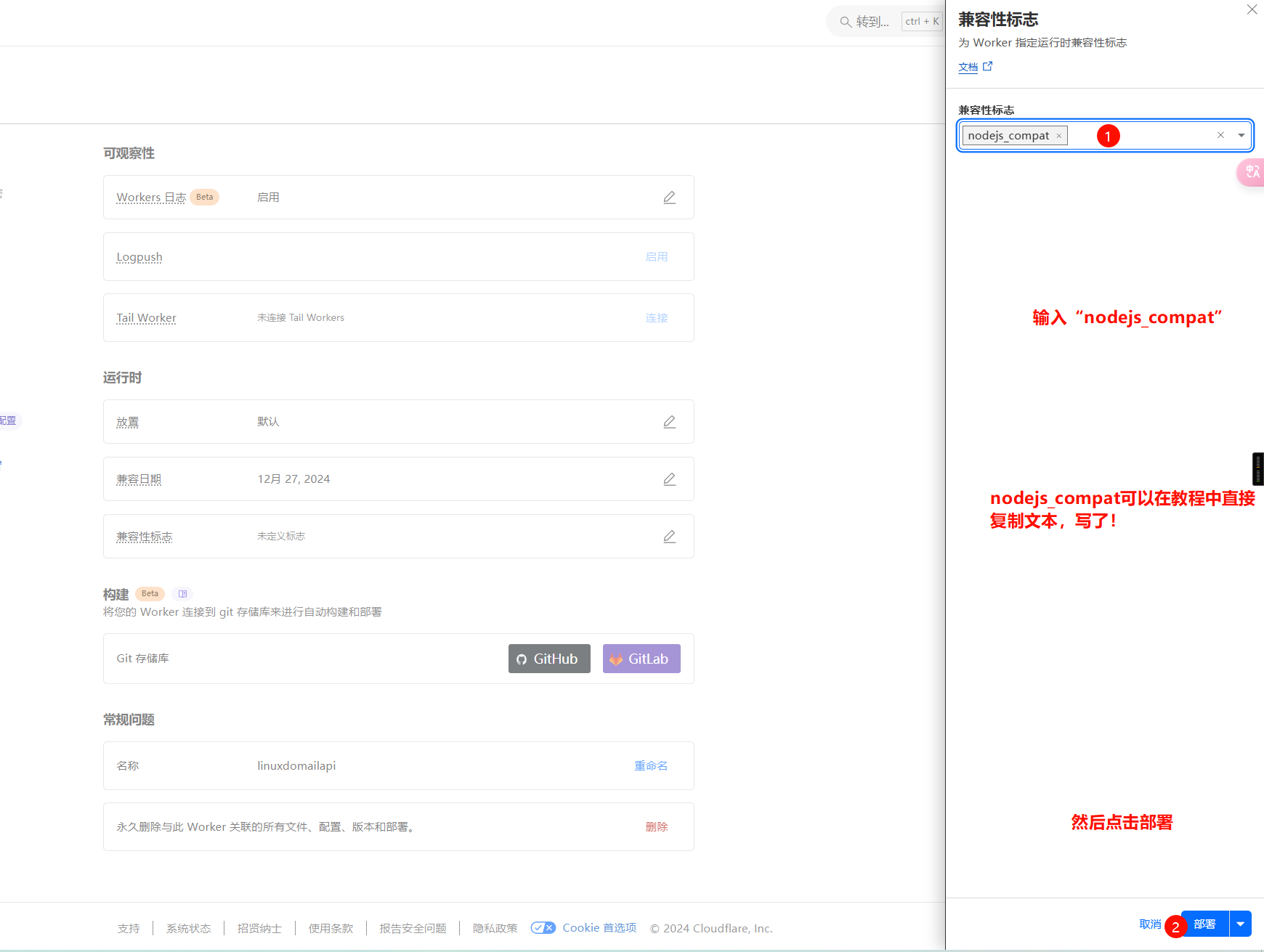Edit the Workers 日志 setting pencil icon
Screen dimensions: 1264x952
click(669, 198)
